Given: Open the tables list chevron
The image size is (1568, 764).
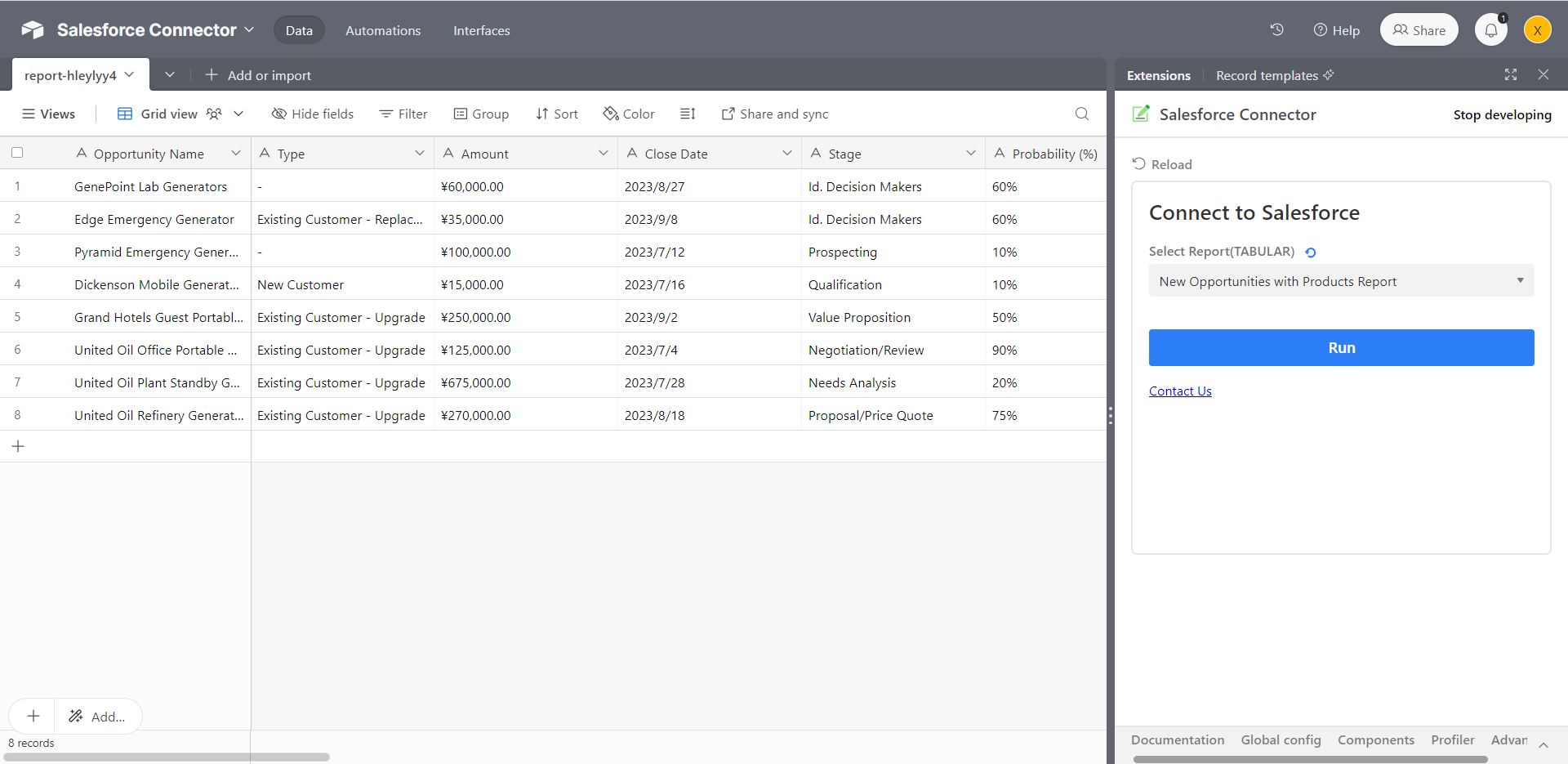Looking at the screenshot, I should (x=170, y=74).
